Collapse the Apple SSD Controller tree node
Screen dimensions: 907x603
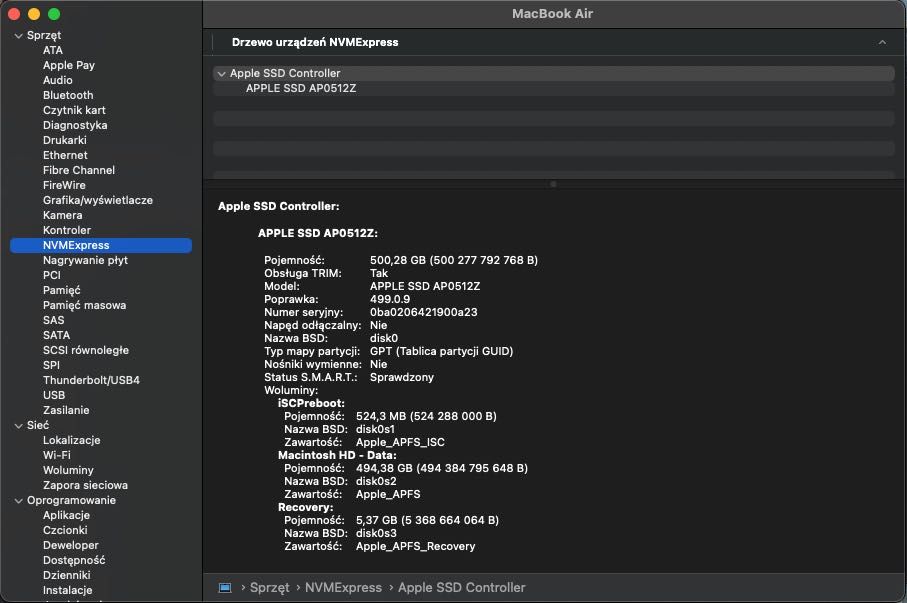[x=221, y=74]
